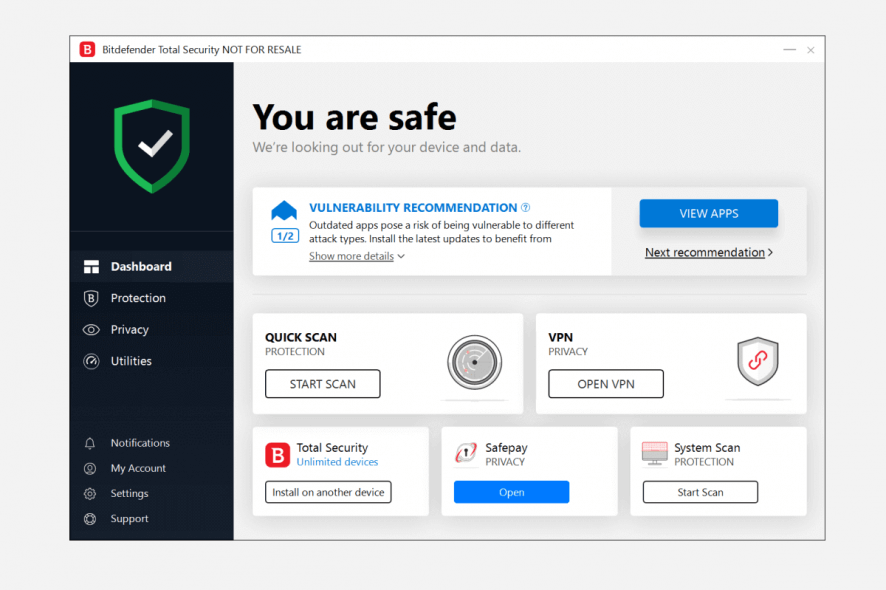Click the 1/2 recommendation counter badge
Viewport: 886px width, 590px height.
[285, 236]
